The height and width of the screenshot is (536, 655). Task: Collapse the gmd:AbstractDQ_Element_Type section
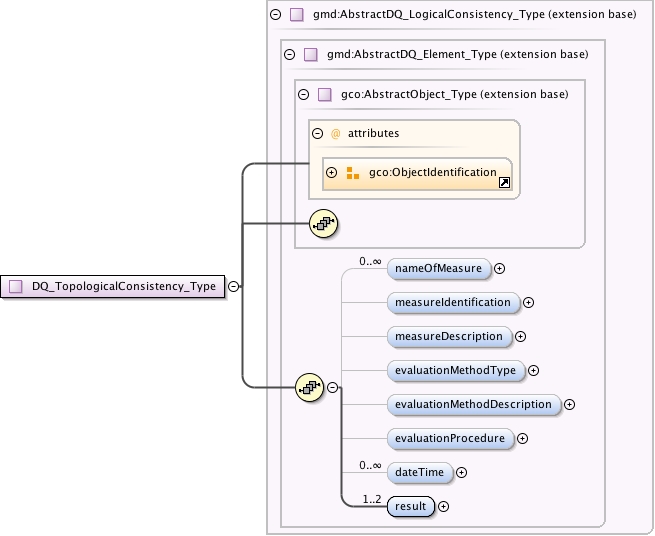point(289,54)
